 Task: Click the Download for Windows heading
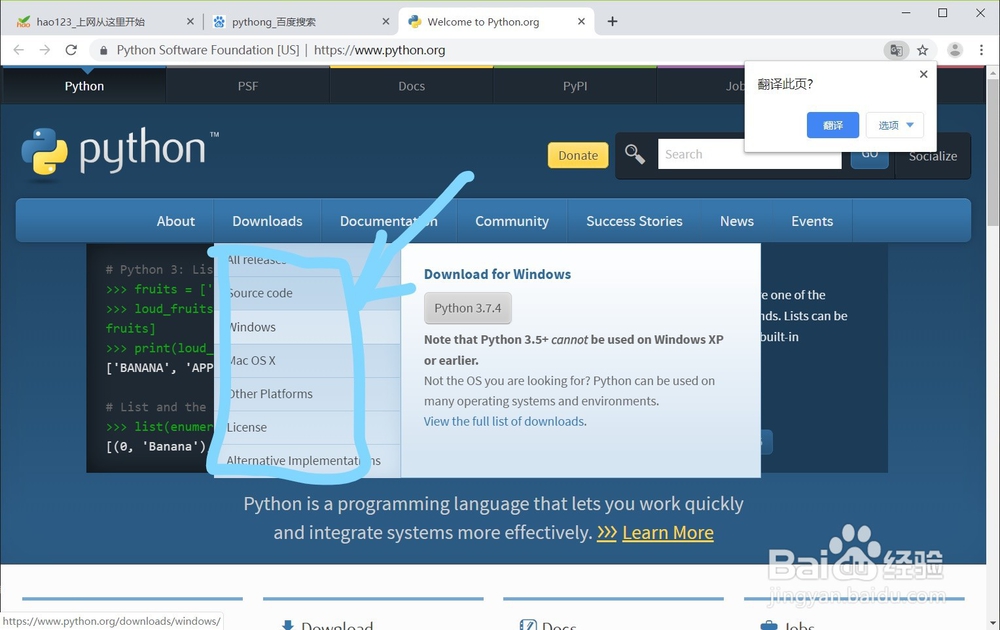coord(497,274)
